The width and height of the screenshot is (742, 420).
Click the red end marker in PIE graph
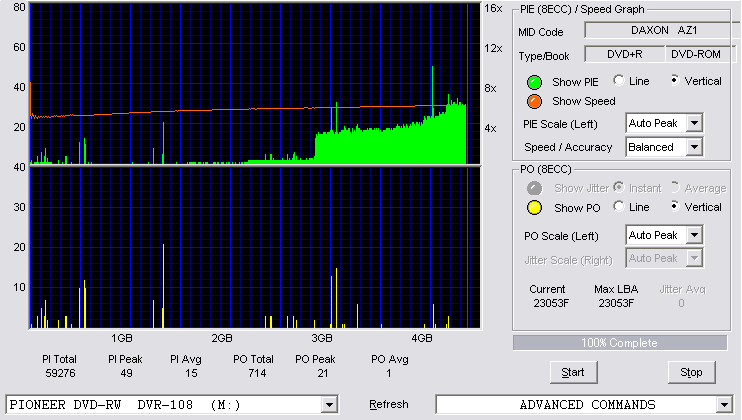pyautogui.click(x=468, y=84)
